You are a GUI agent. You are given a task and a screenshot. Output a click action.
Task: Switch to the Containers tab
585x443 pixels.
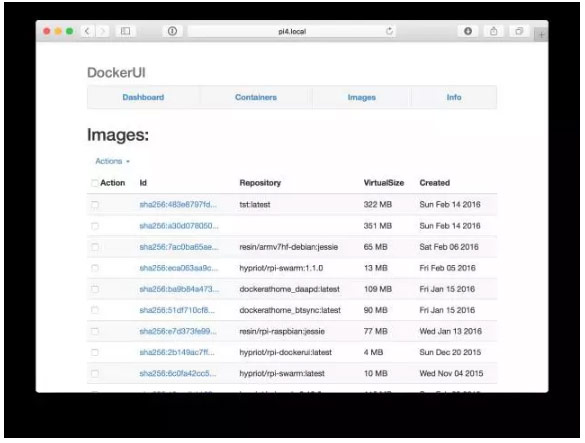tap(256, 97)
